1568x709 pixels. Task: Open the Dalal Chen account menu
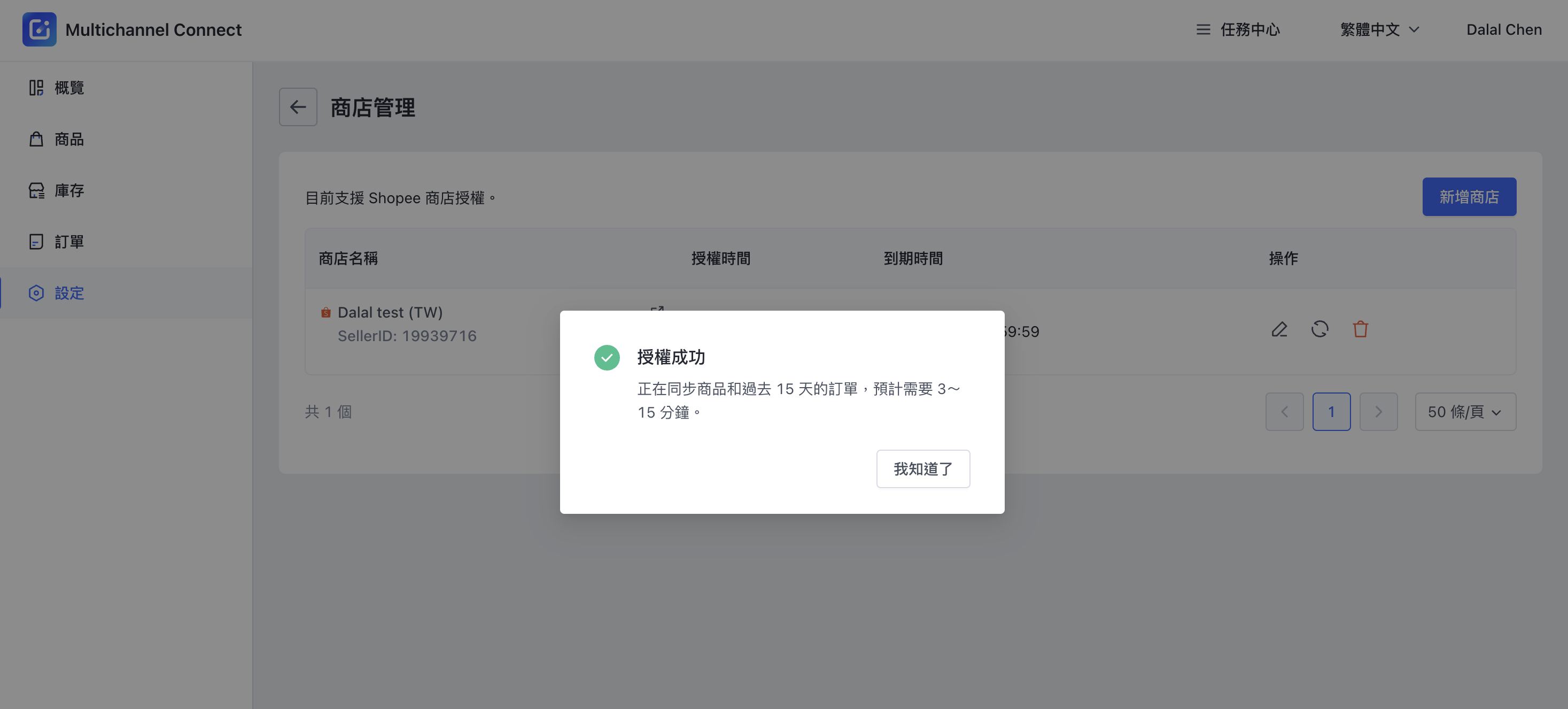(1503, 29)
